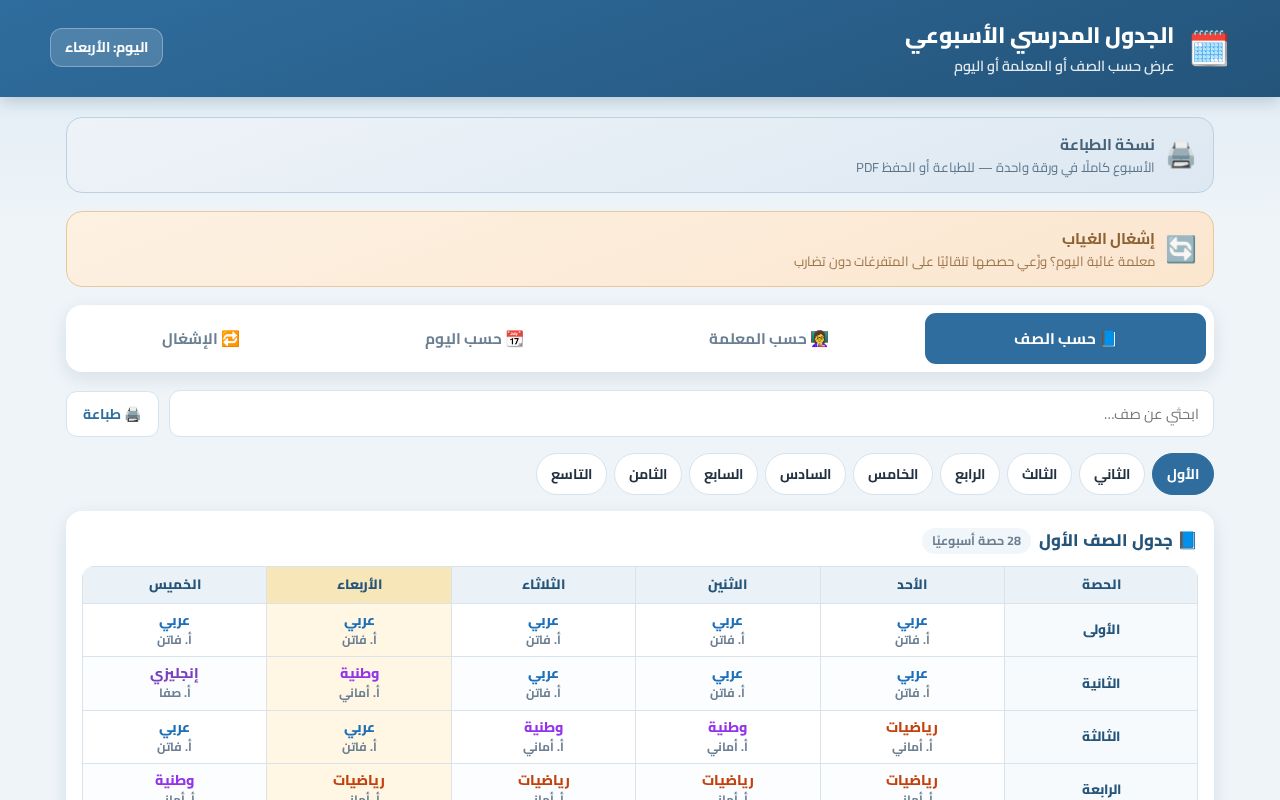Viewport: 1280px width, 800px height.
Task: Select the الثالث grade chip
Action: [1039, 474]
